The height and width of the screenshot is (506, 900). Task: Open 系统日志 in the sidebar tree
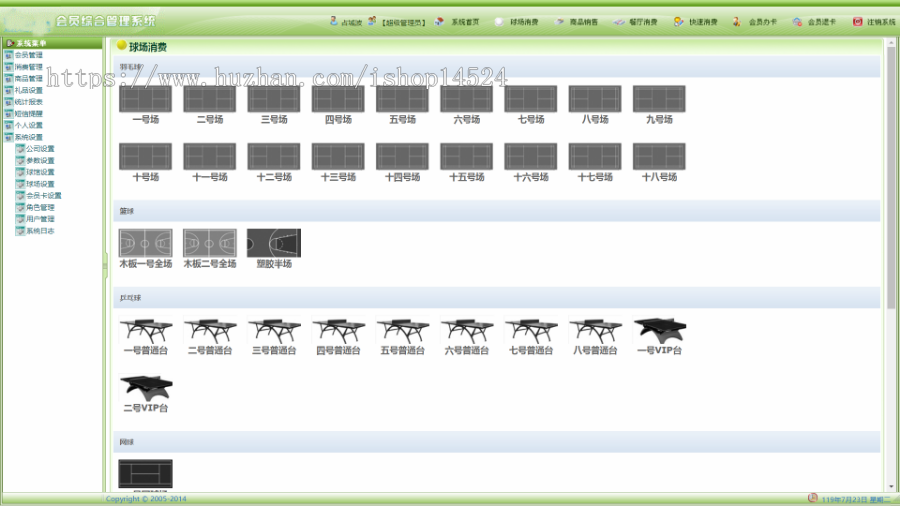40,231
